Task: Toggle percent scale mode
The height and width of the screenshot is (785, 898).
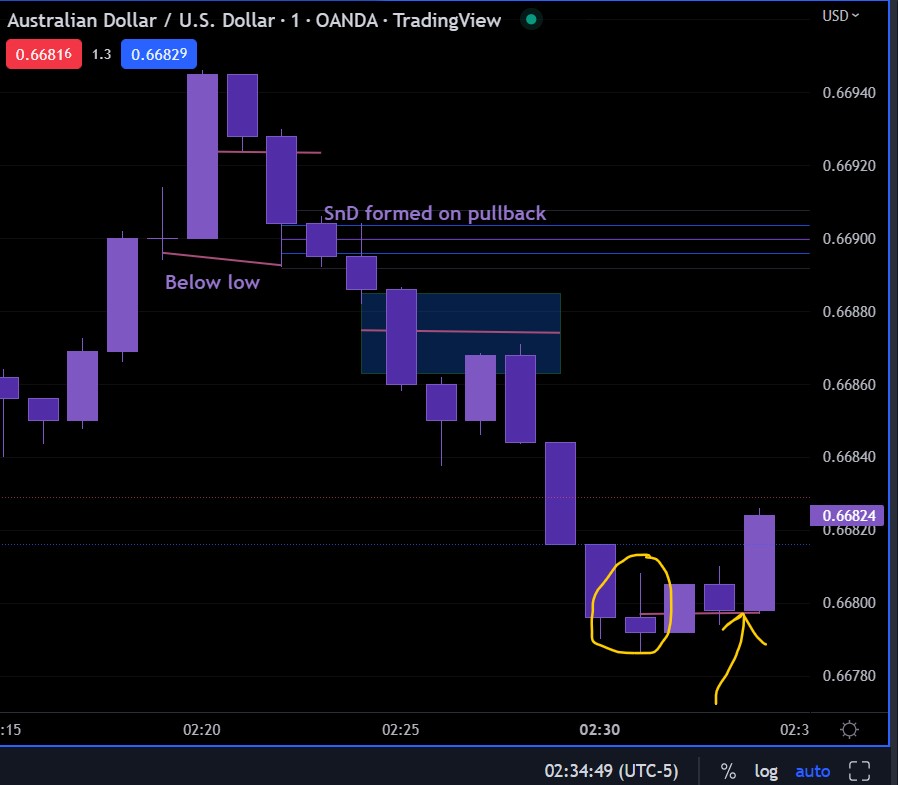Action: [x=728, y=771]
